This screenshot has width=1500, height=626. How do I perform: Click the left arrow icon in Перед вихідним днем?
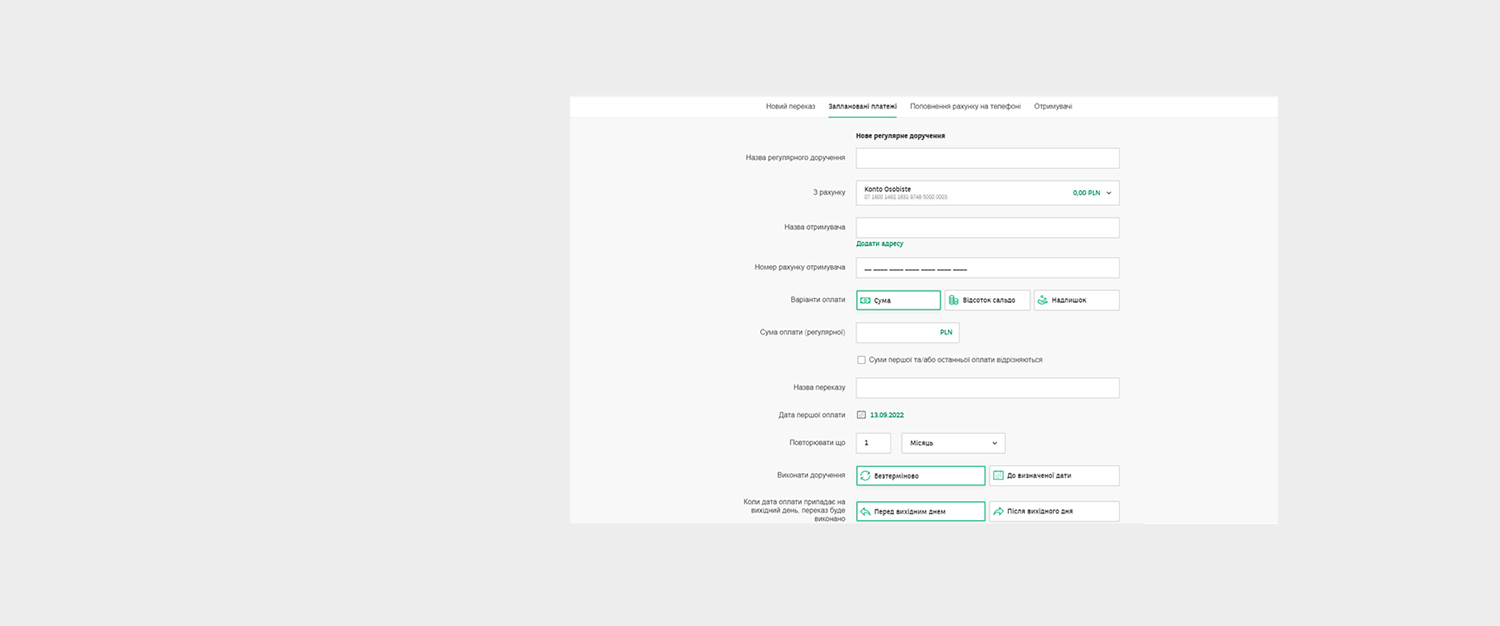click(866, 511)
